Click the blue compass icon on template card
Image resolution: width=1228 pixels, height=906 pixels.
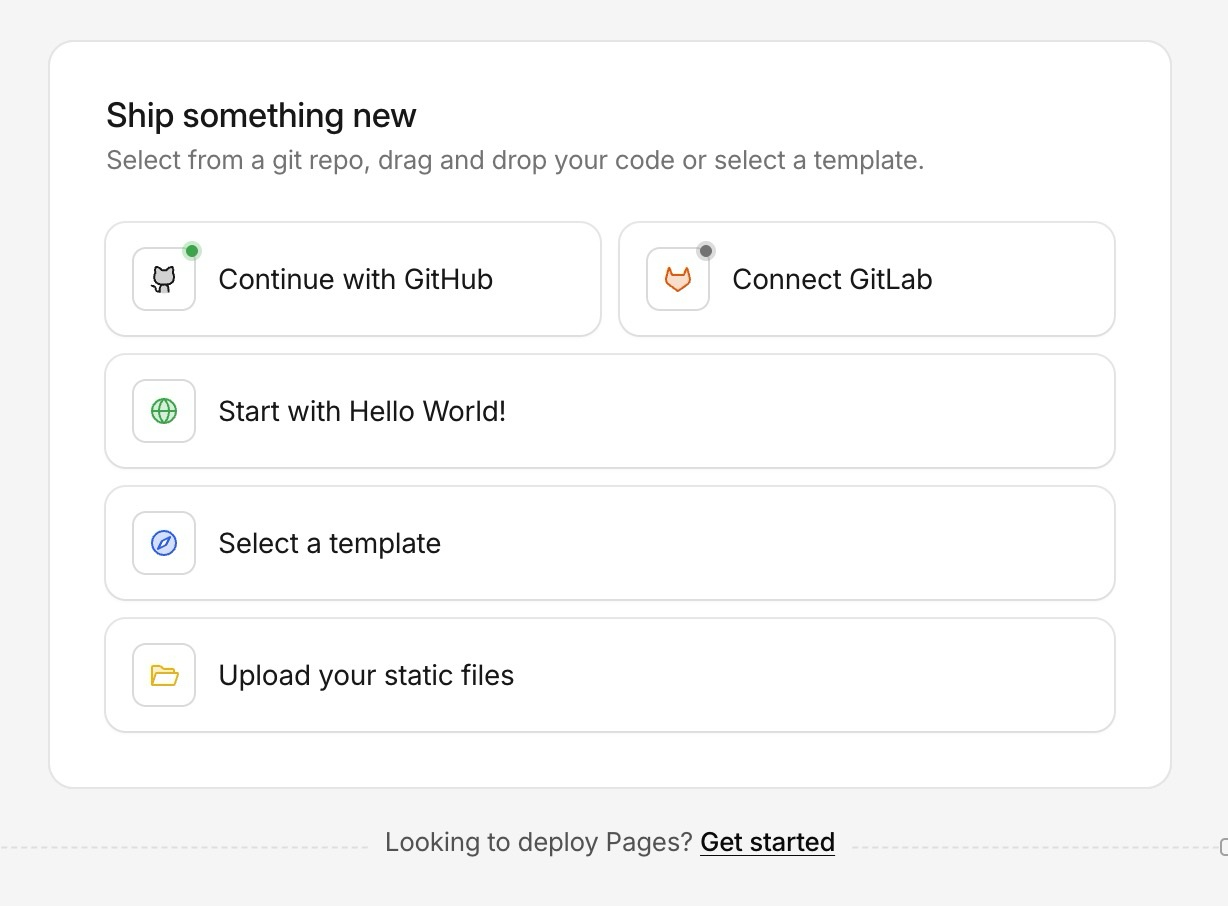pos(163,543)
